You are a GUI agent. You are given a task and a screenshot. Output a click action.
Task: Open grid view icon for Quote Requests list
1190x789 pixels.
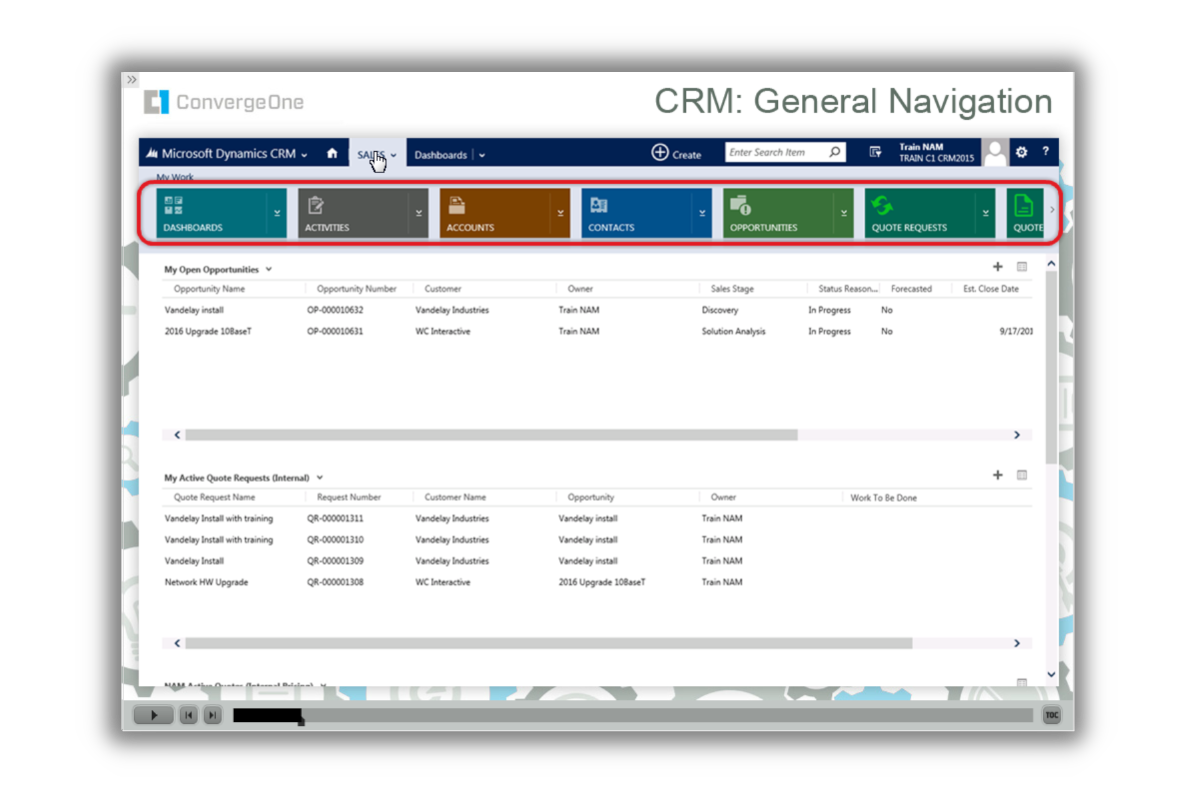pyautogui.click(x=1022, y=475)
